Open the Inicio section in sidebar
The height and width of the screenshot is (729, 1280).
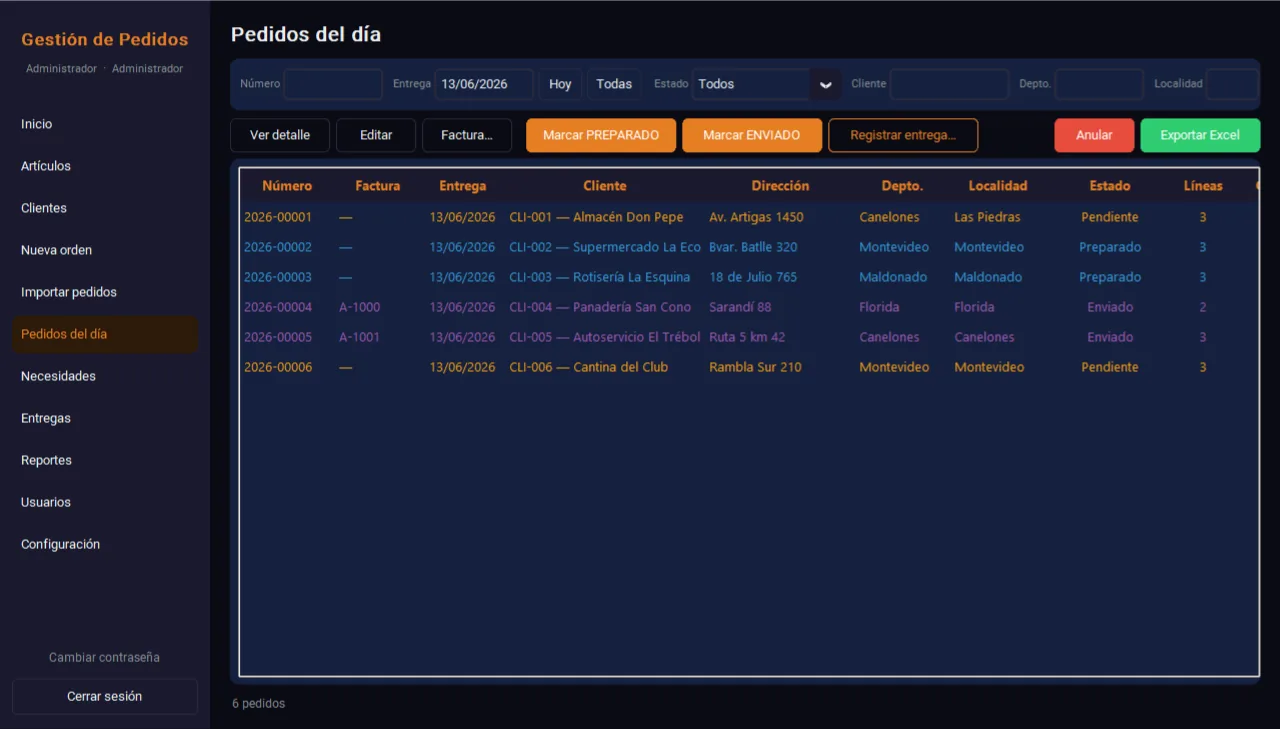pos(105,124)
